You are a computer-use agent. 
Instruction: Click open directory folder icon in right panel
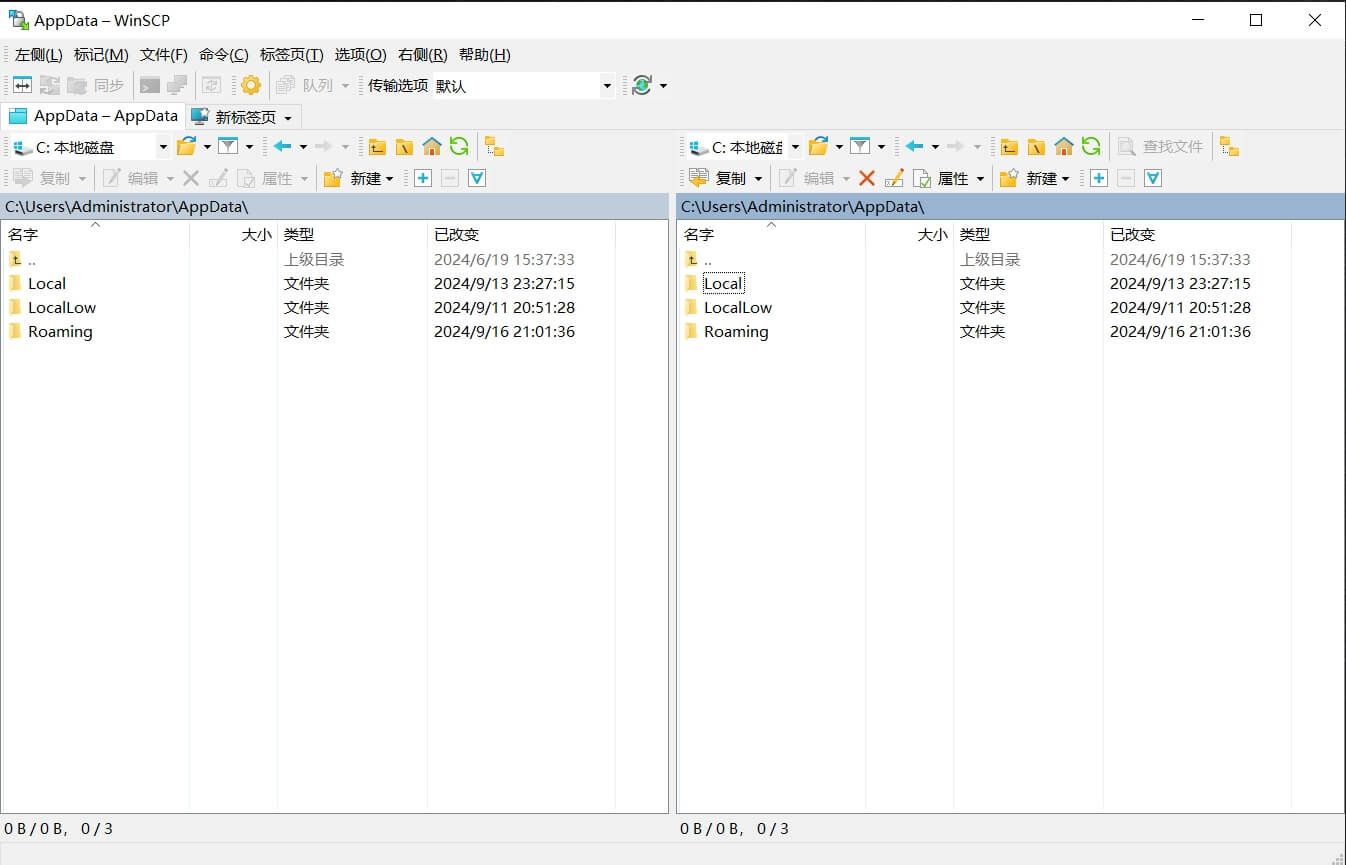click(818, 147)
